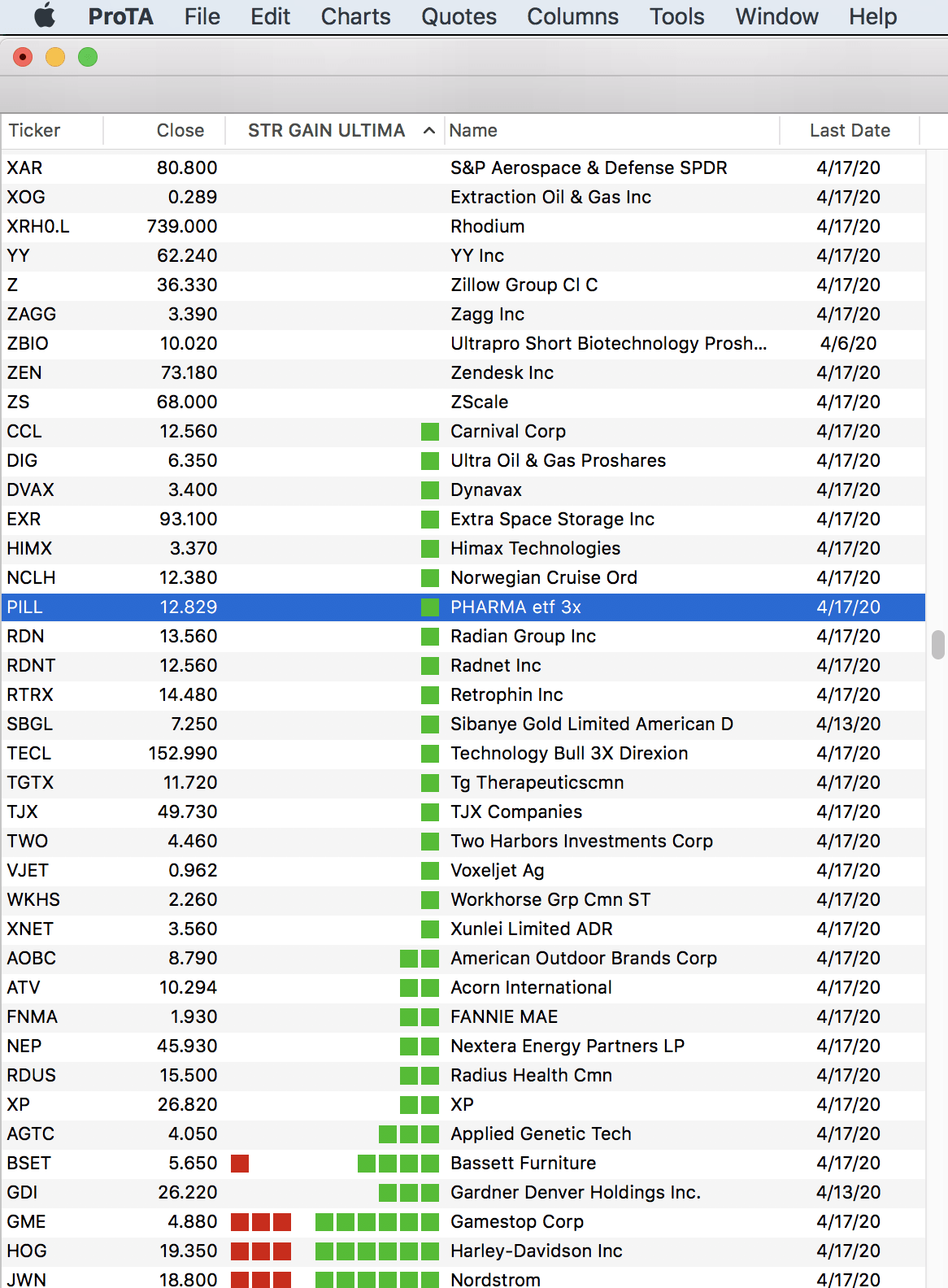Click green signal square for Workhorse Grp
Viewport: 948px width, 1288px height.
tap(430, 900)
